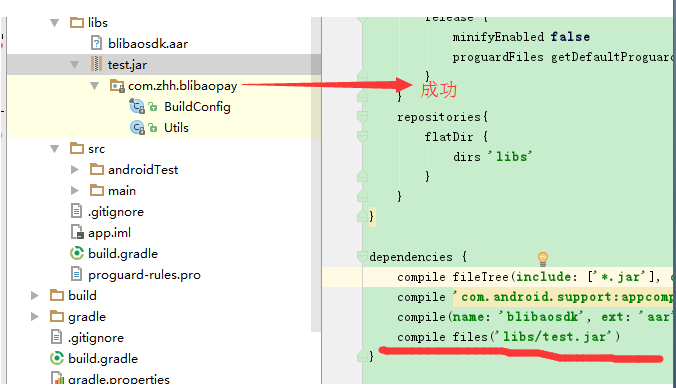Click the compile fileTree line
The width and height of the screenshot is (676, 388).
535,276
